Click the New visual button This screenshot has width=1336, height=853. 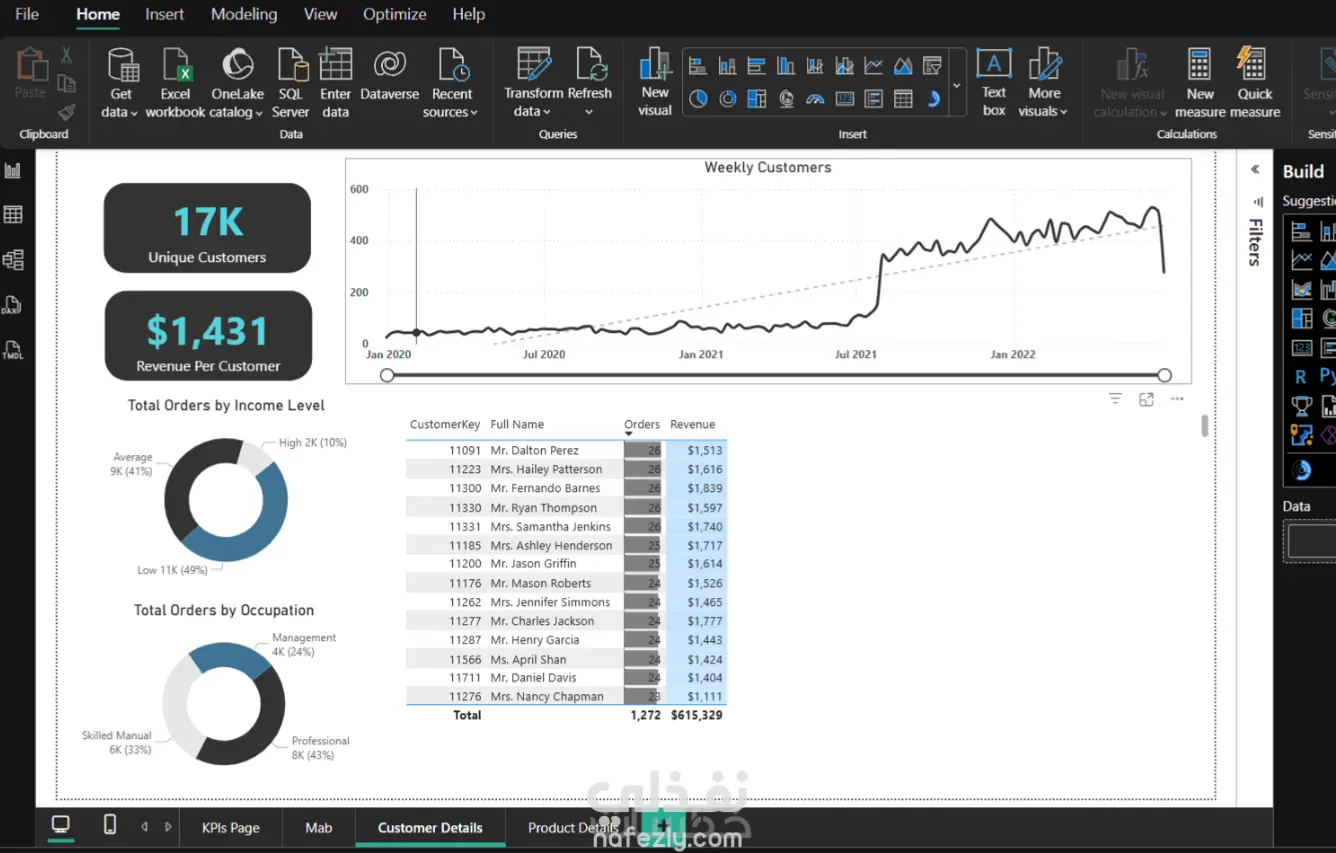click(655, 84)
